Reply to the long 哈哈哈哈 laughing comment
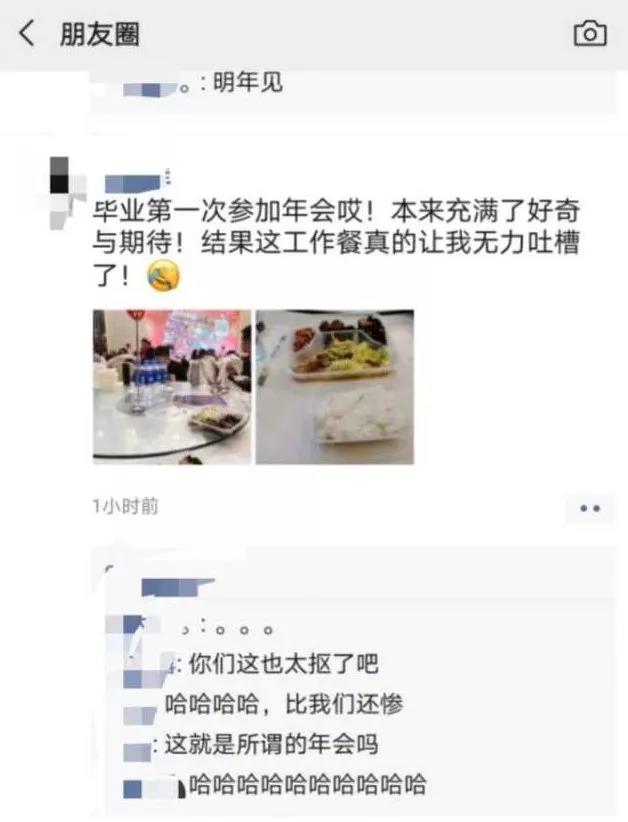628x822 pixels. click(x=308, y=785)
